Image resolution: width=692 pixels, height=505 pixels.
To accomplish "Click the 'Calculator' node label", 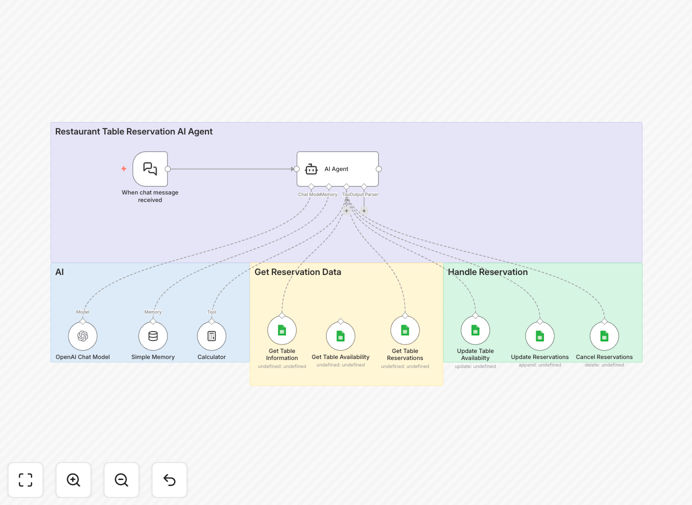I will click(x=211, y=357).
